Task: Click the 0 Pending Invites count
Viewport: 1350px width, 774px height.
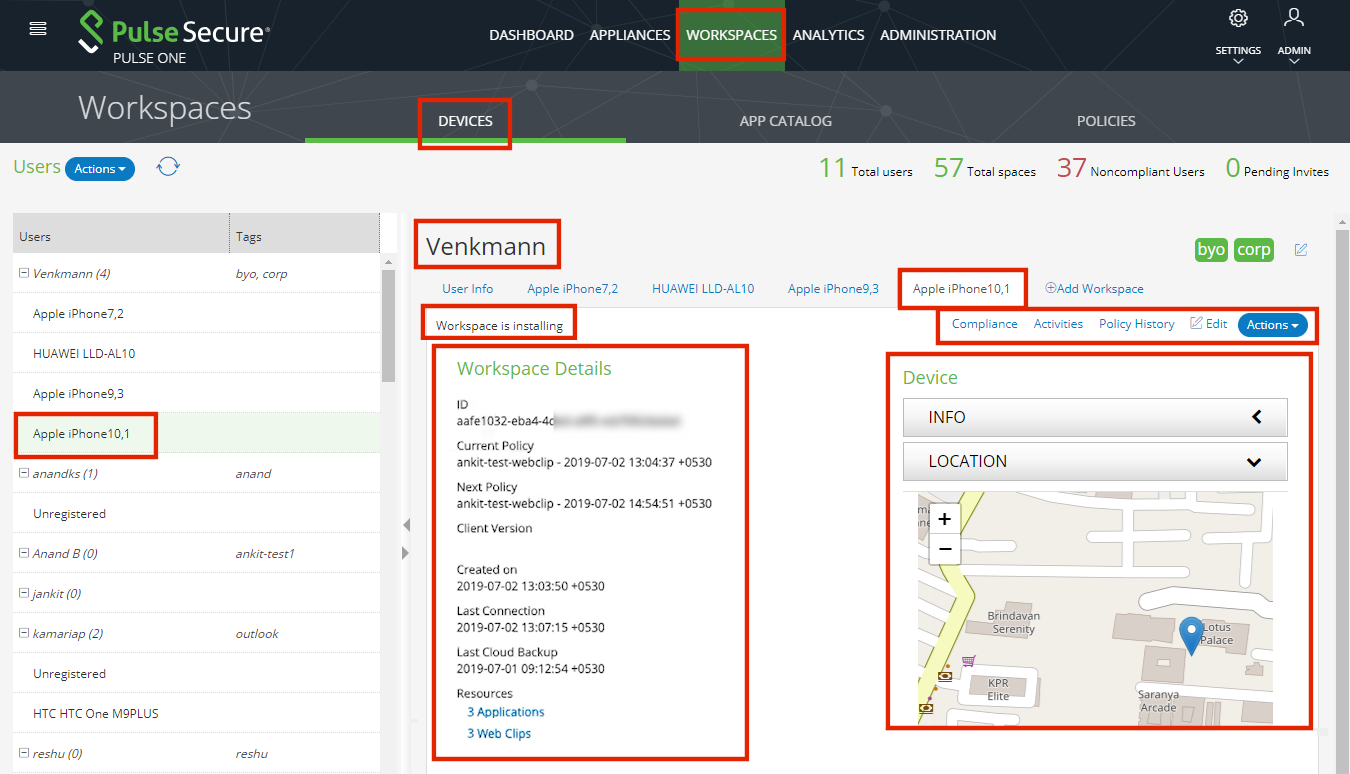Action: point(1277,168)
